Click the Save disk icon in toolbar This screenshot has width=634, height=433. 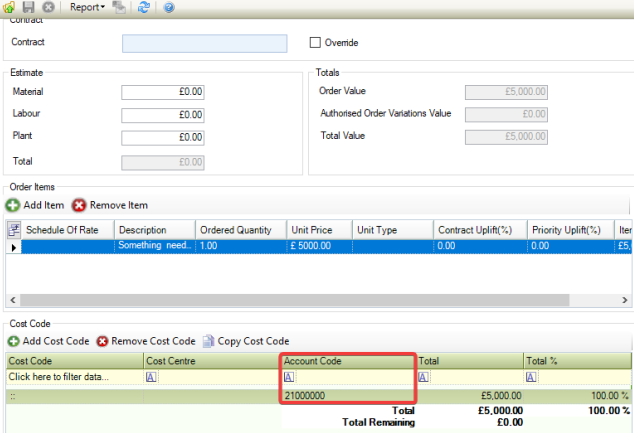coord(28,7)
